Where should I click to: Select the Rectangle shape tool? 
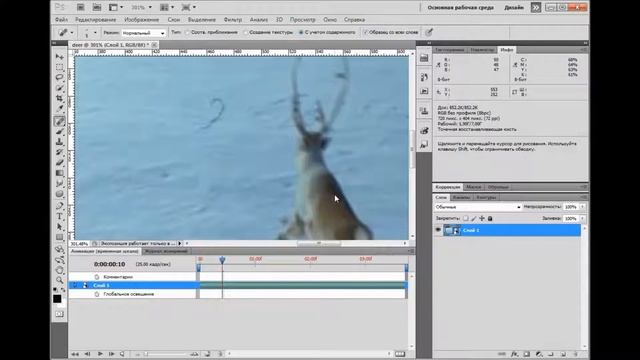click(x=60, y=237)
